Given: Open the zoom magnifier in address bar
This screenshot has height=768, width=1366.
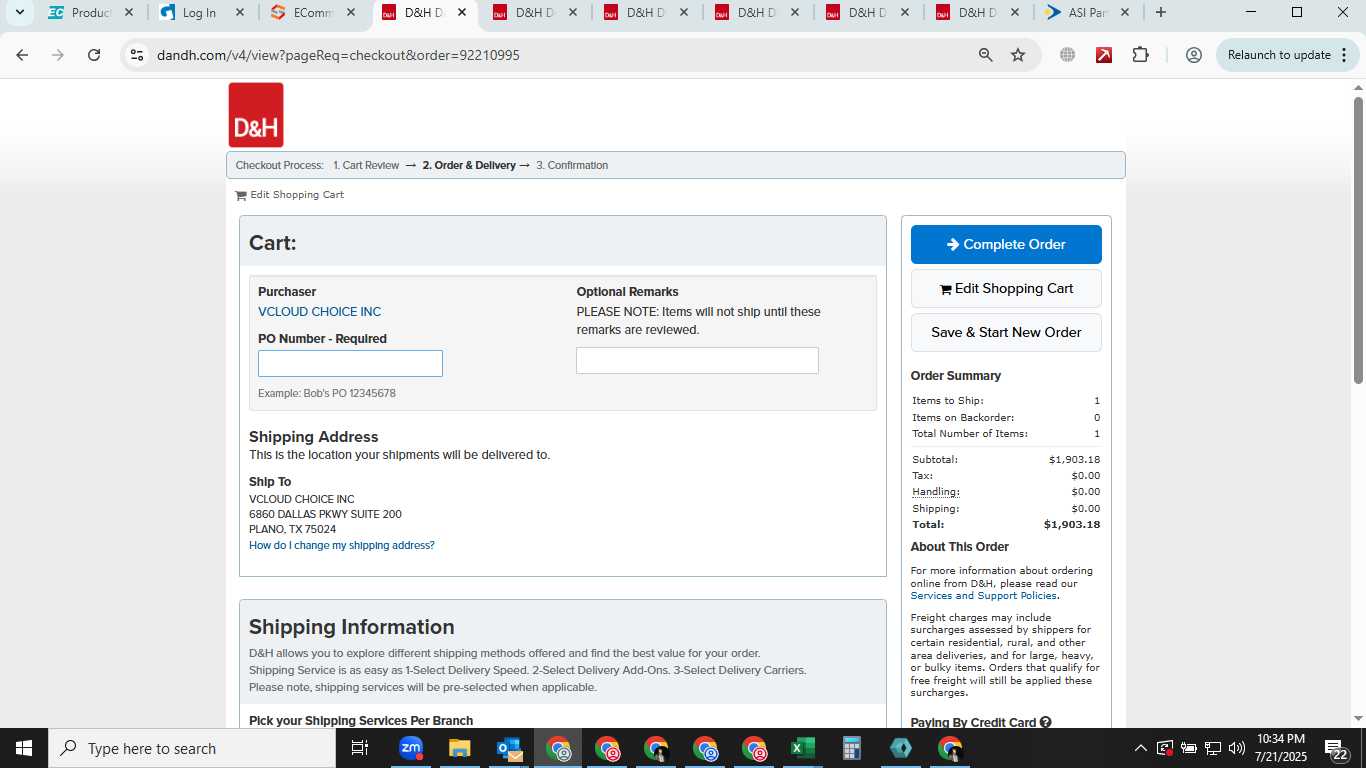Looking at the screenshot, I should [x=986, y=55].
